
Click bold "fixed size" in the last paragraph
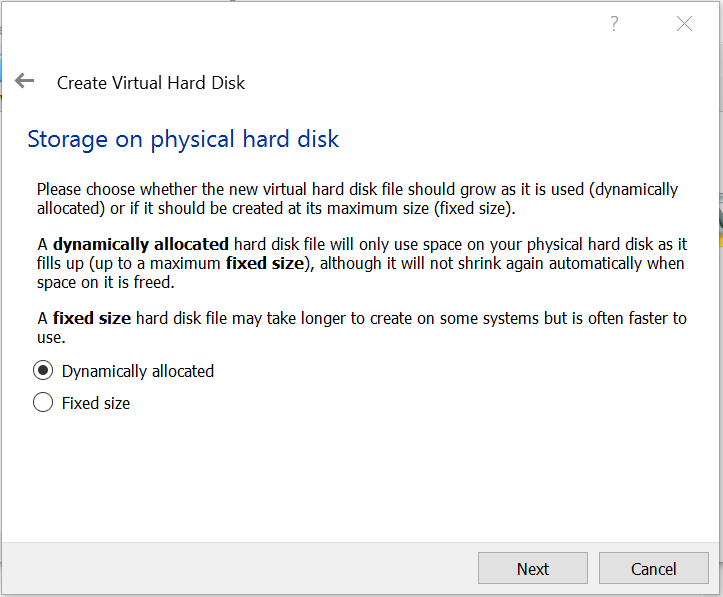tap(93, 318)
